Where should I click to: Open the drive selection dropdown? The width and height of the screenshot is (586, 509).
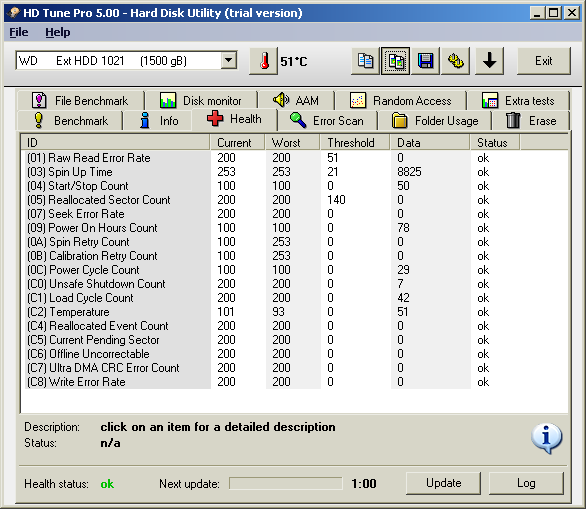click(228, 60)
